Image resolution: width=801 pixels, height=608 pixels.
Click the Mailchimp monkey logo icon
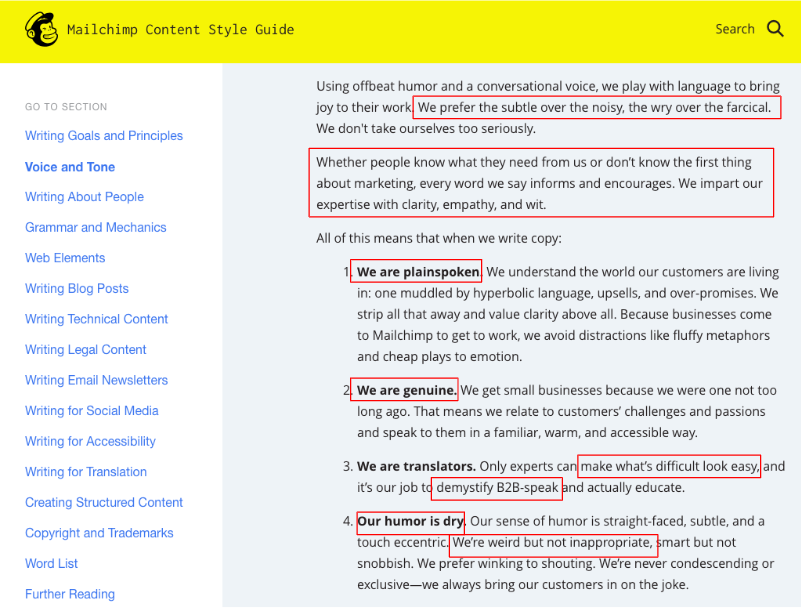click(x=41, y=29)
